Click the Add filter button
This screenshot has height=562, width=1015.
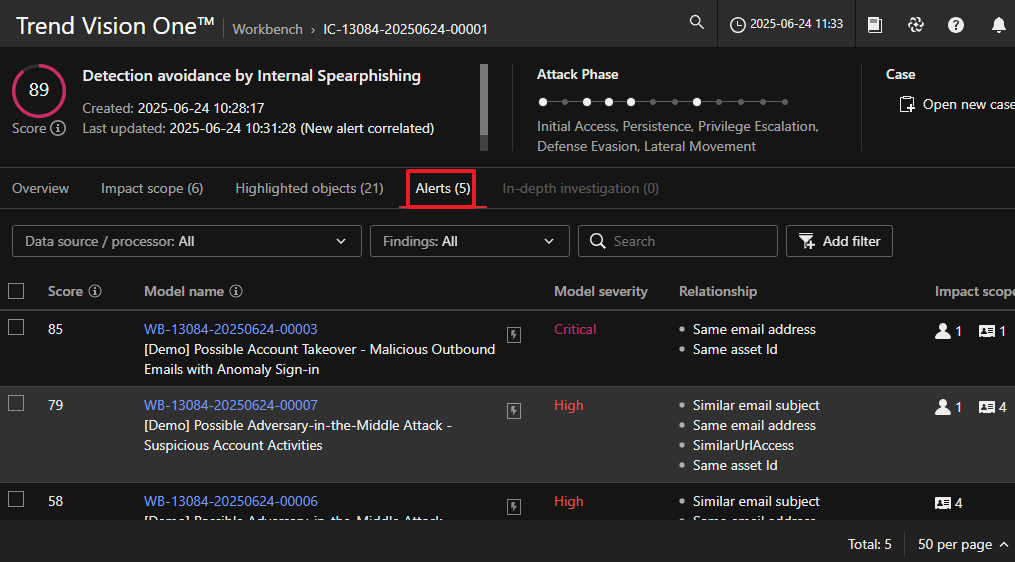[839, 241]
